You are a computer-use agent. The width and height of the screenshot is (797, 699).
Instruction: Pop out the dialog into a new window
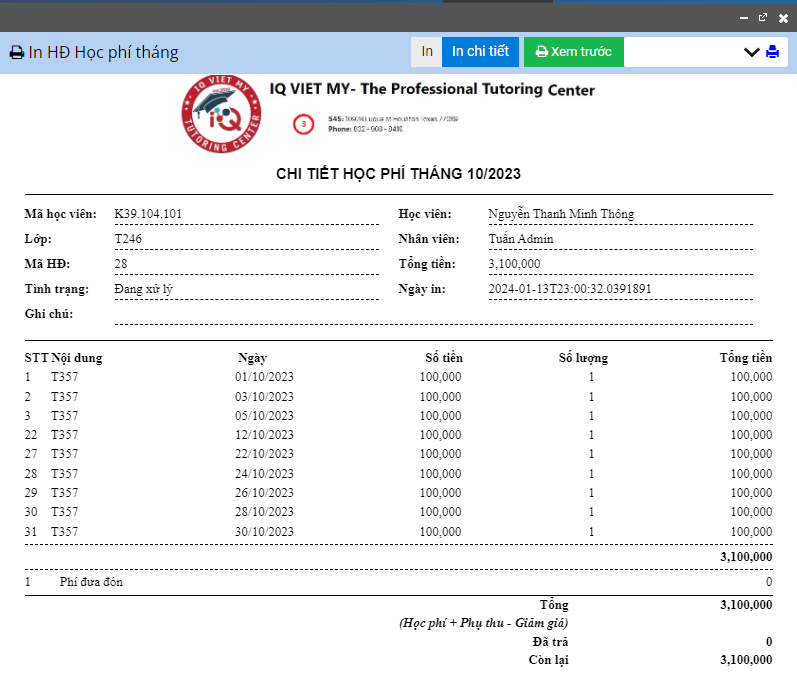[763, 17]
